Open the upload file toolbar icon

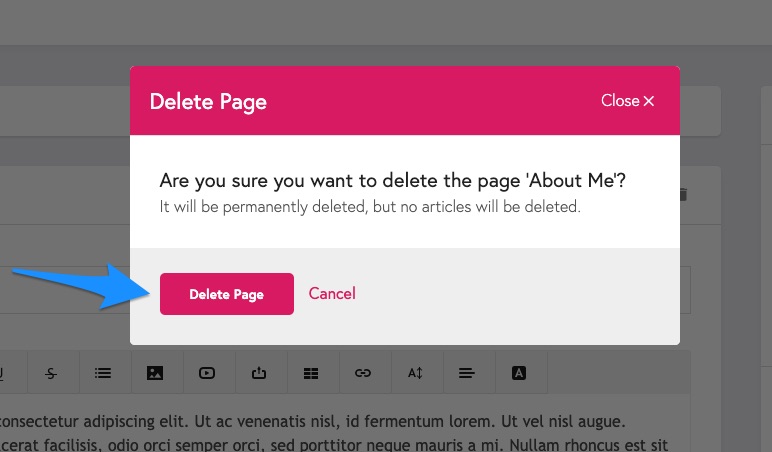click(259, 373)
